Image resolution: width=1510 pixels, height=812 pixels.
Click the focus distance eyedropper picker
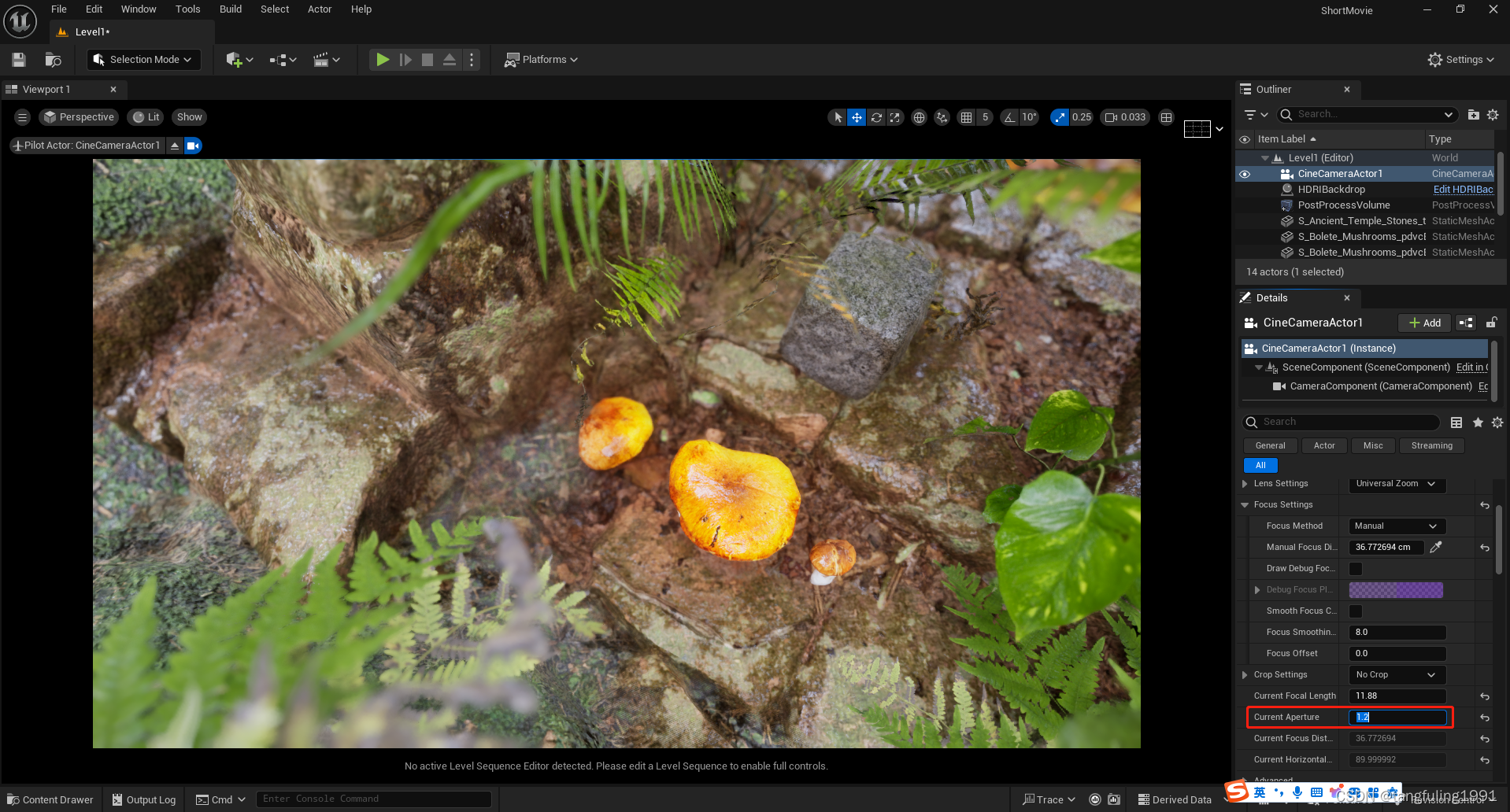tap(1436, 548)
